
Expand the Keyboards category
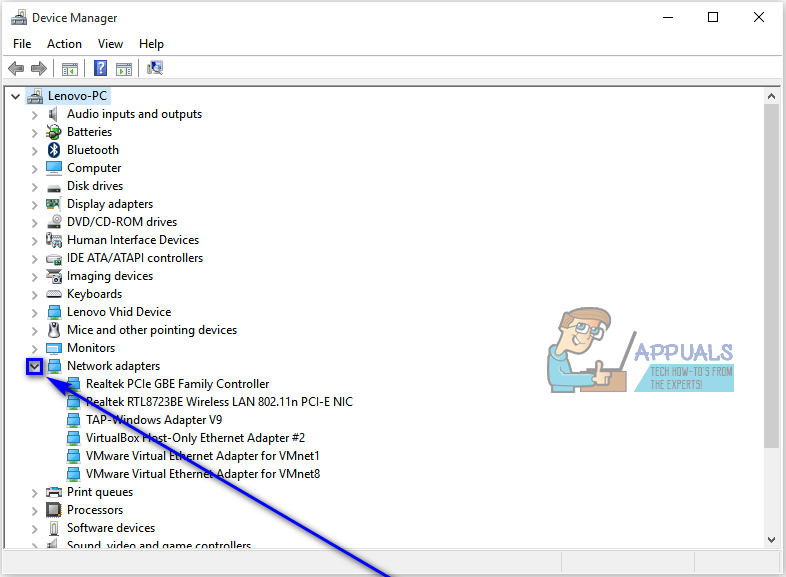point(34,295)
